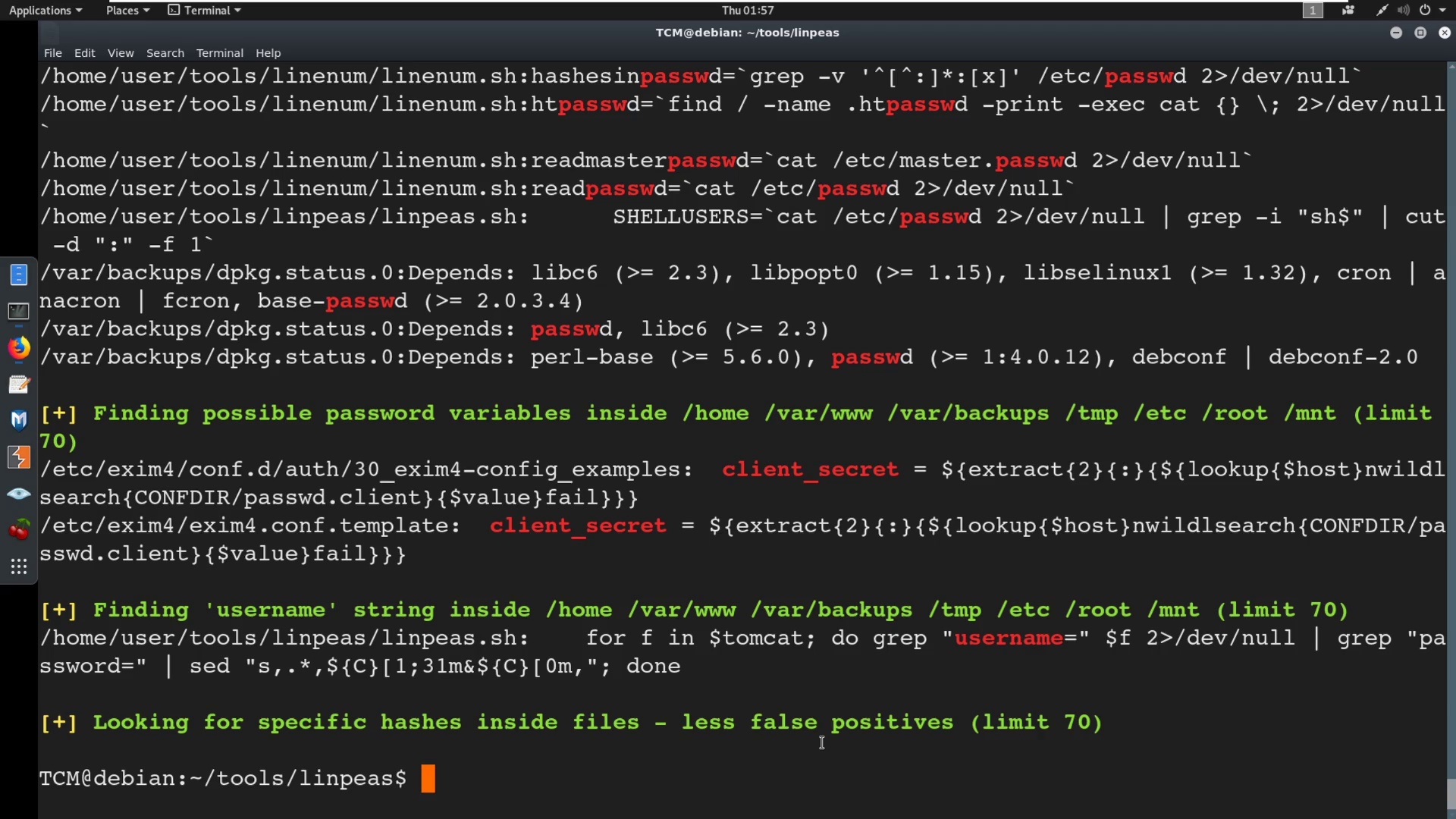Open the File menu

[53, 53]
